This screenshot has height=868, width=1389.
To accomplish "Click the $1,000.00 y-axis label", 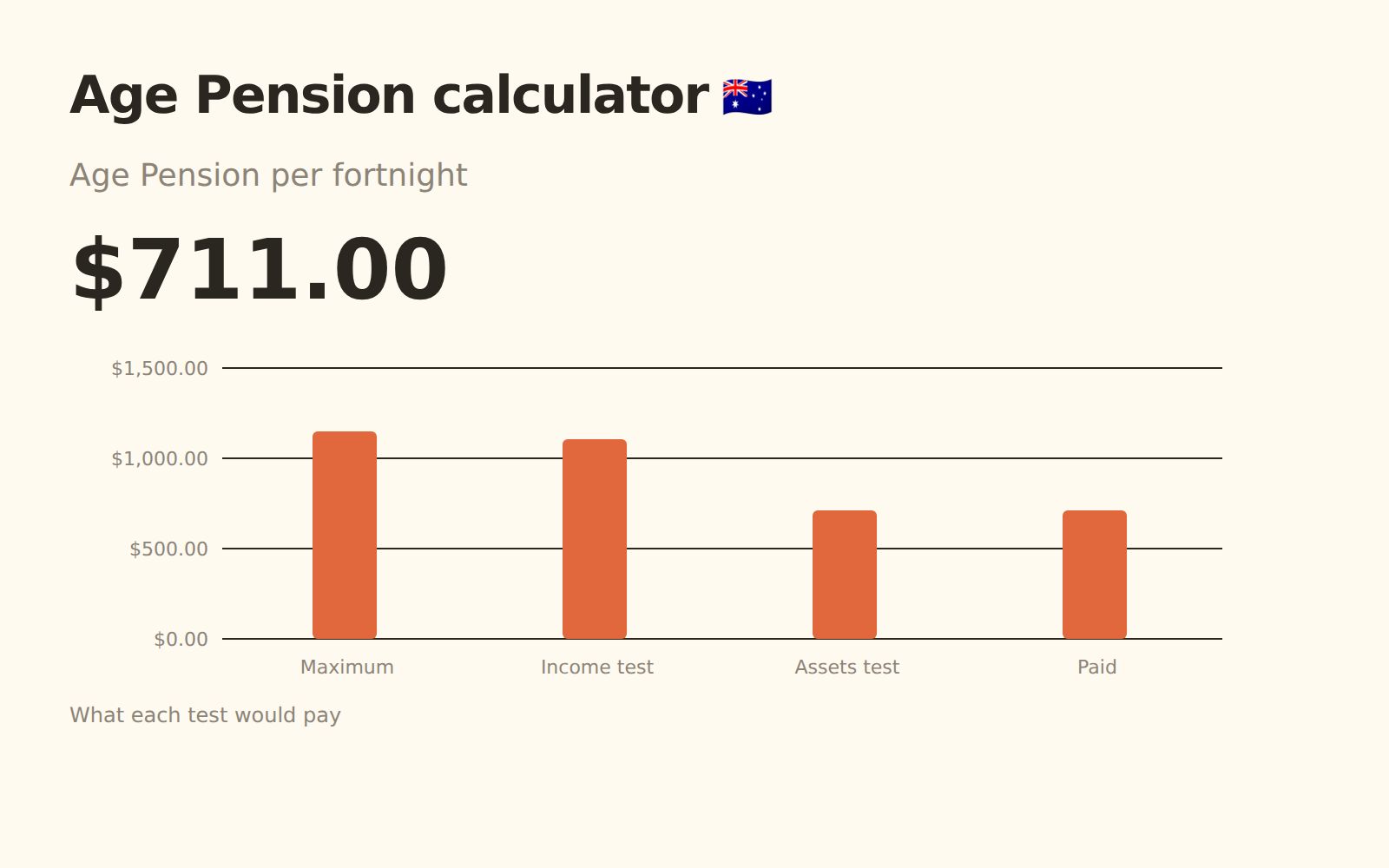I will (160, 458).
